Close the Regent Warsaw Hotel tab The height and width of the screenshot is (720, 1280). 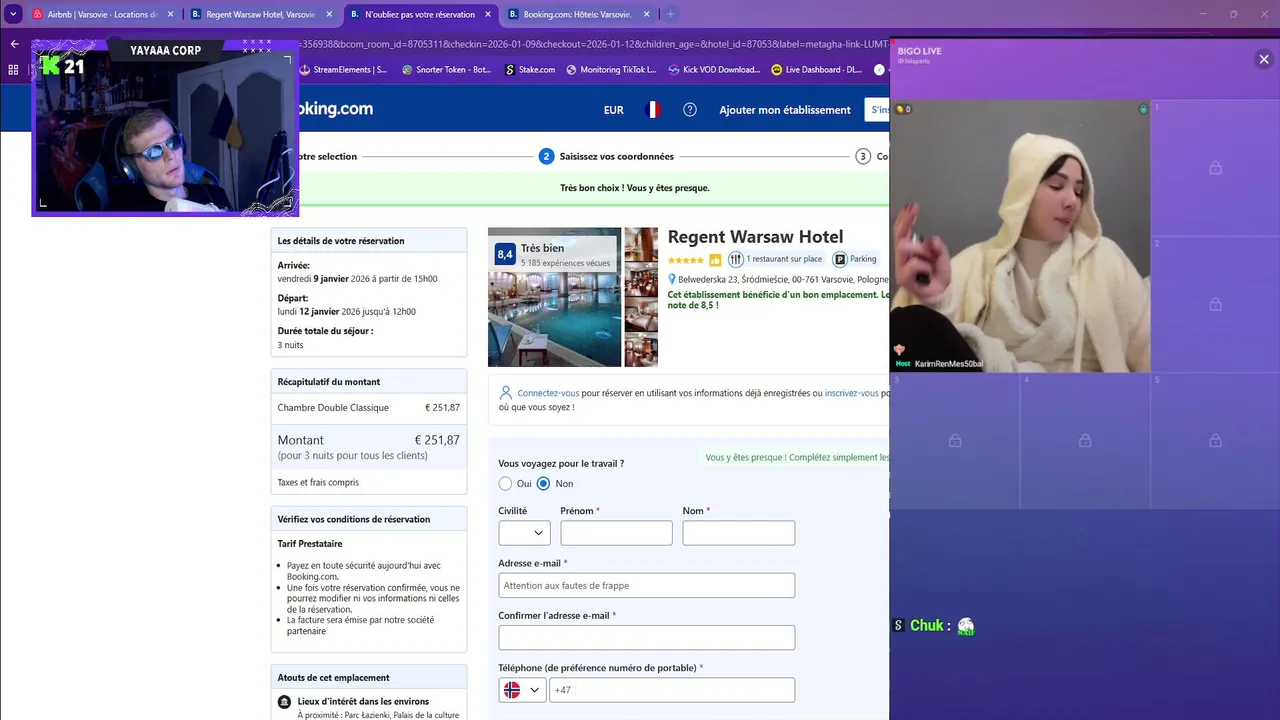coord(329,14)
